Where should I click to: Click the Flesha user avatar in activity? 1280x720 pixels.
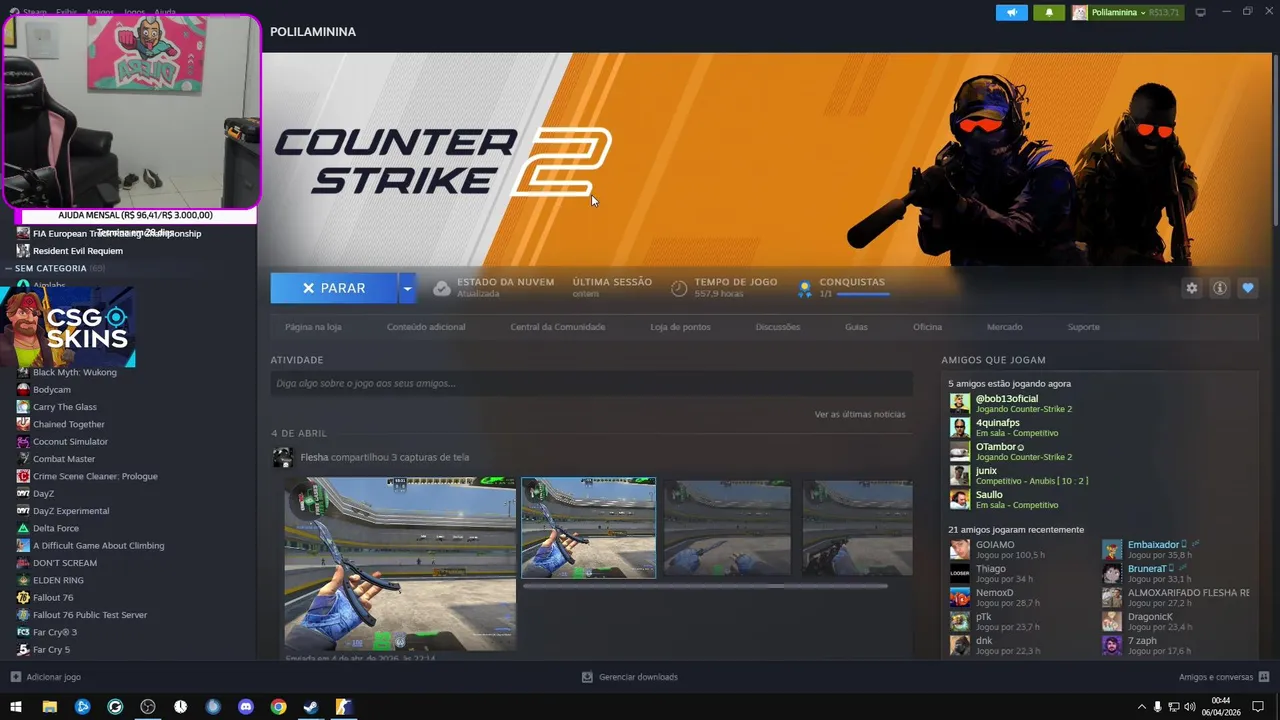[x=282, y=458]
